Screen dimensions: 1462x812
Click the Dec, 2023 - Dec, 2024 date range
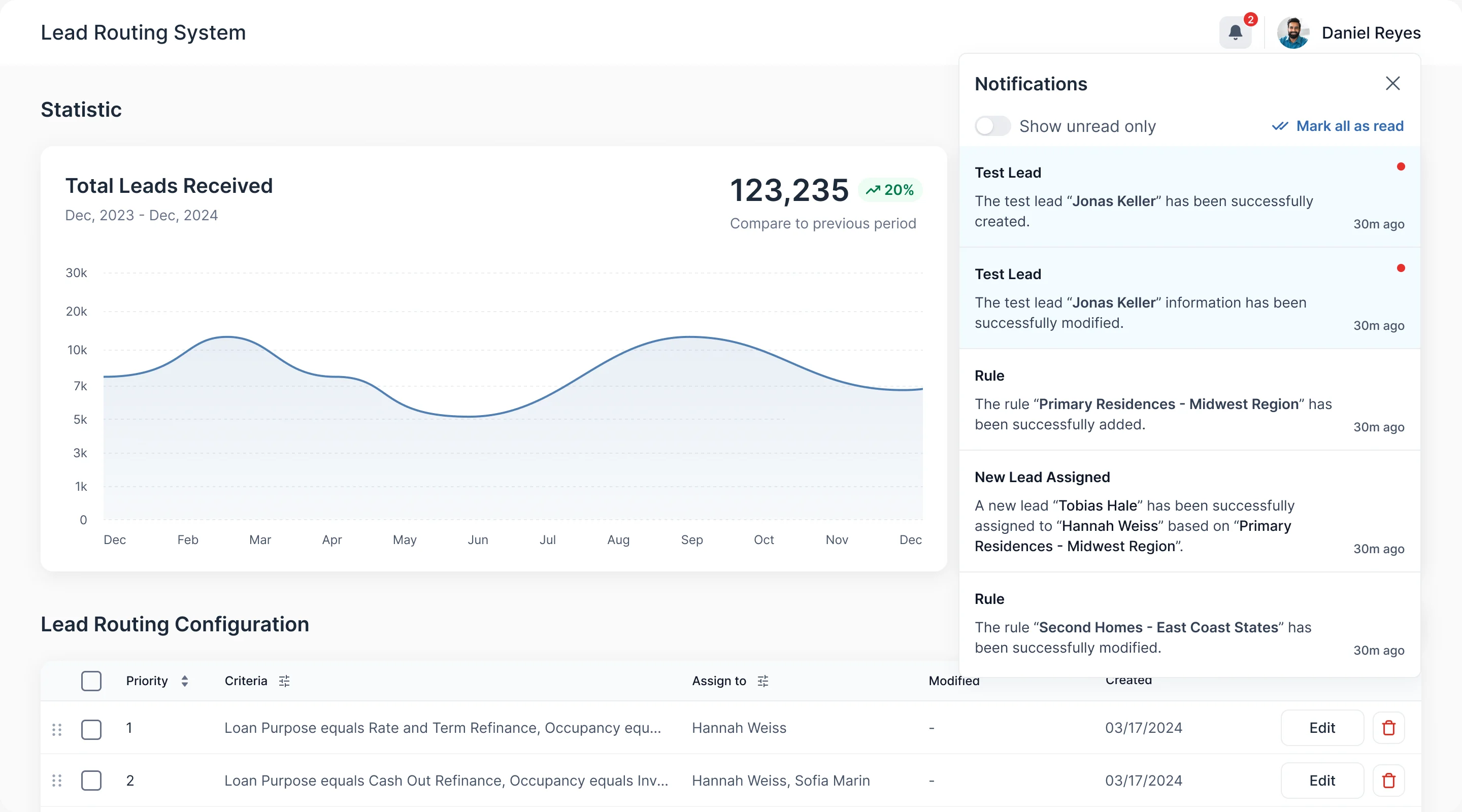(x=141, y=216)
